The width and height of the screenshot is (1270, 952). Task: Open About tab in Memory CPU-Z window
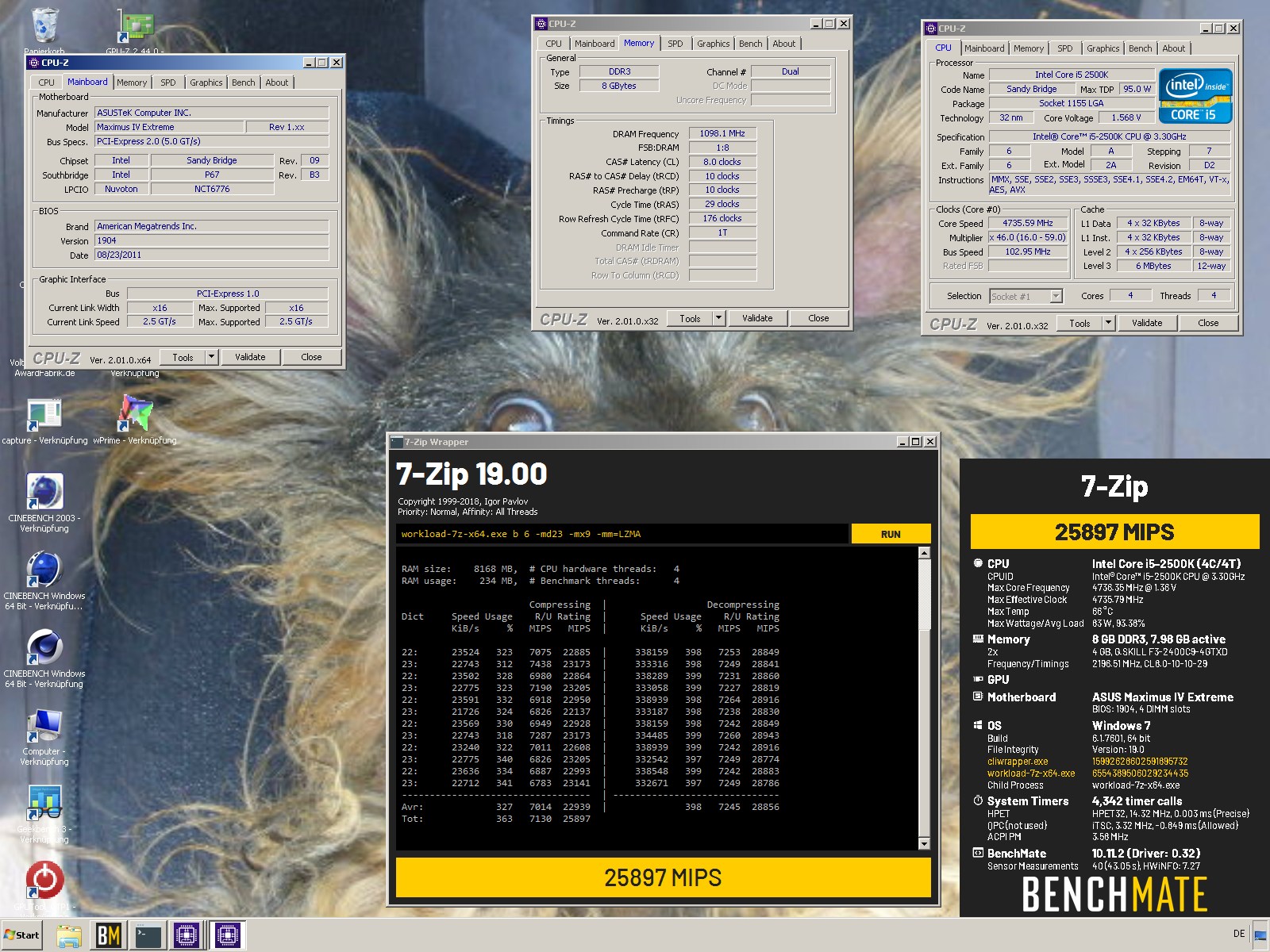click(x=783, y=44)
